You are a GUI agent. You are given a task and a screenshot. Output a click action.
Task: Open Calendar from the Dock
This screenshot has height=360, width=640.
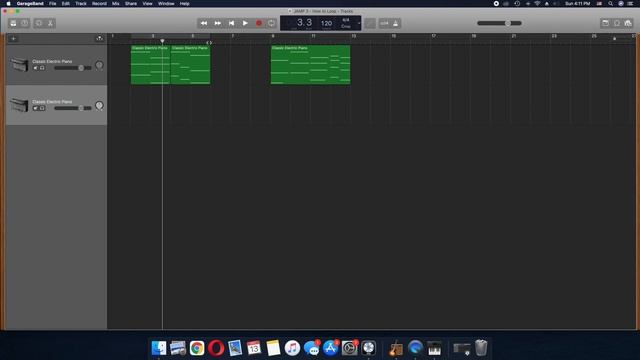point(254,348)
